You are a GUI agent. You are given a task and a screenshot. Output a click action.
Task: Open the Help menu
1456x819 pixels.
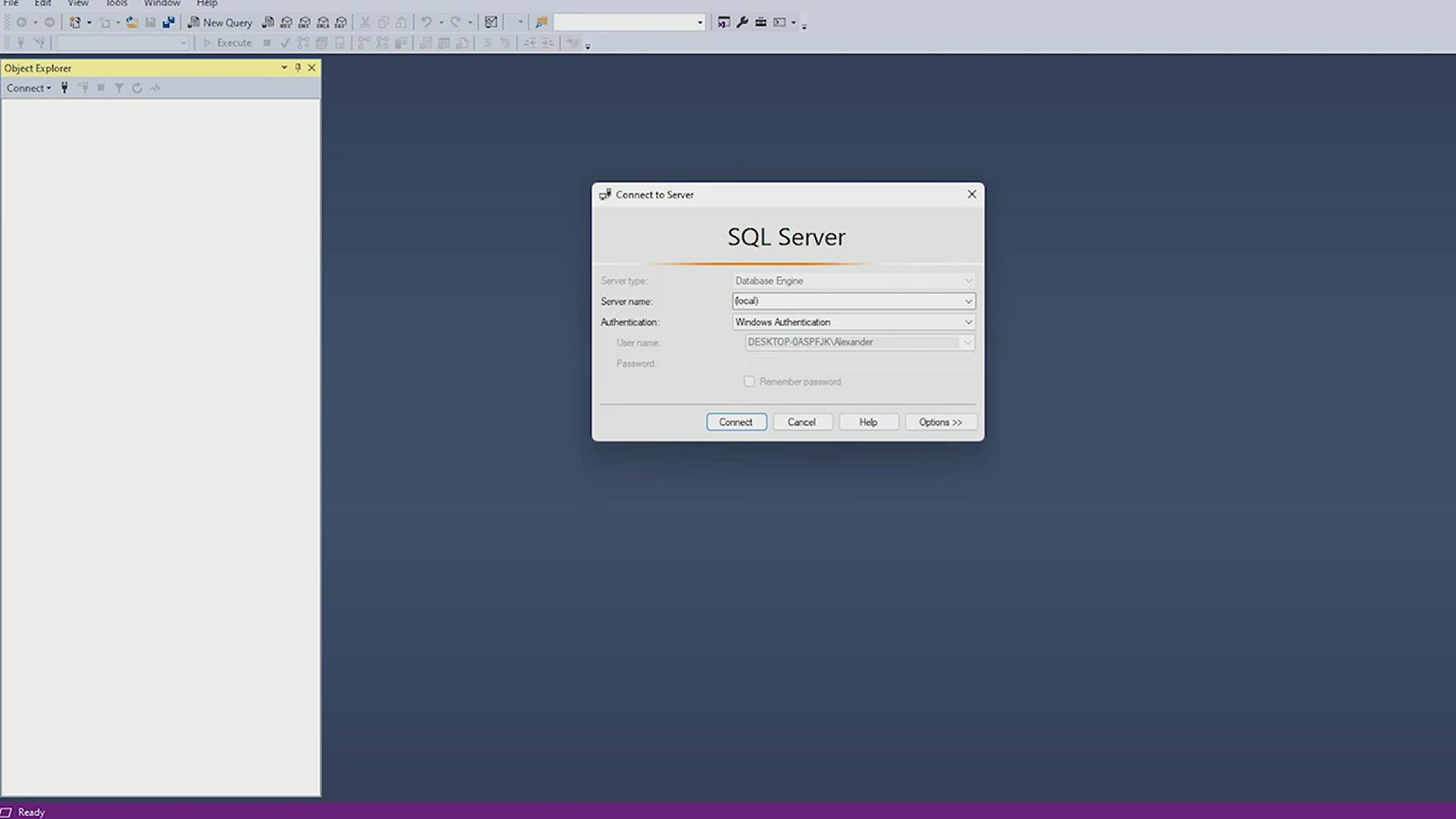[207, 3]
